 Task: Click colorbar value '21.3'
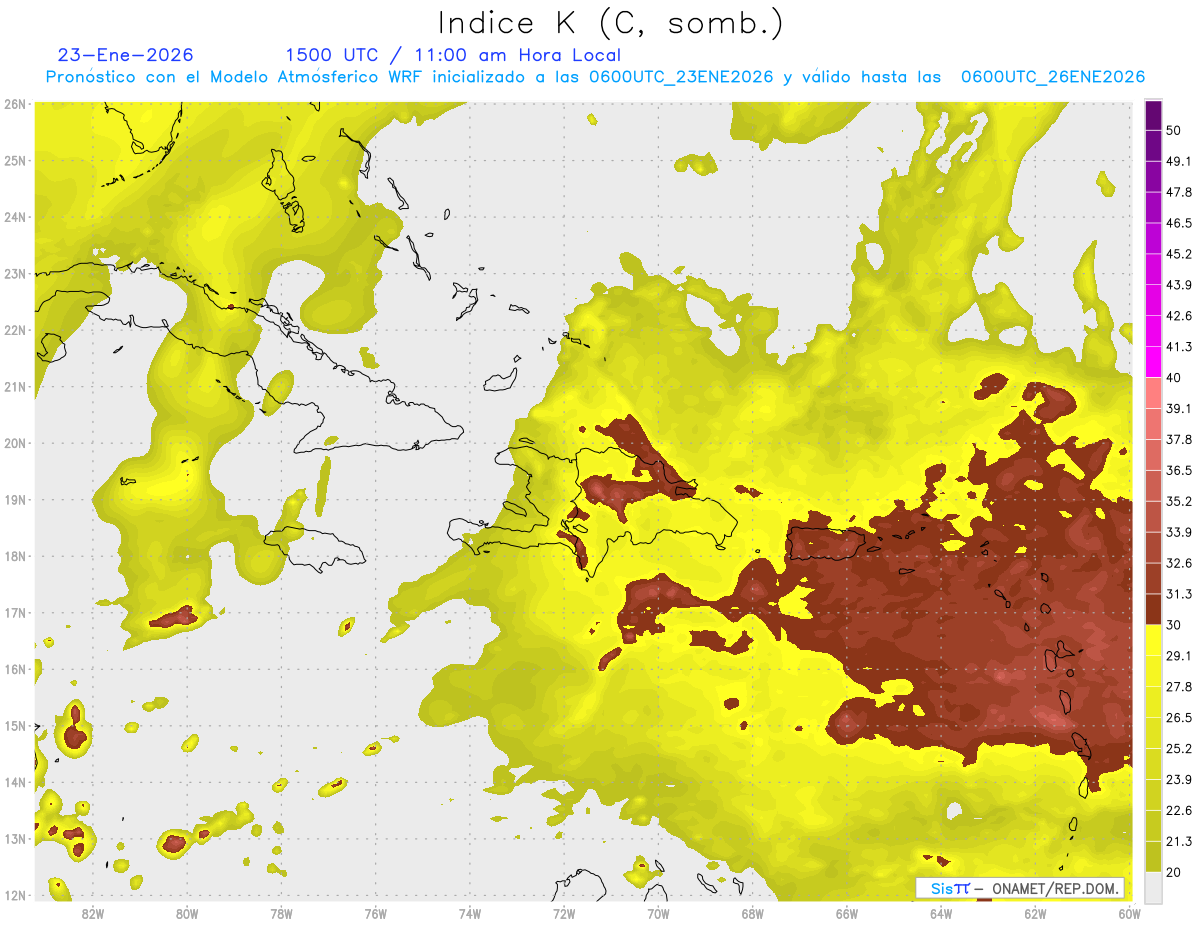(1179, 841)
